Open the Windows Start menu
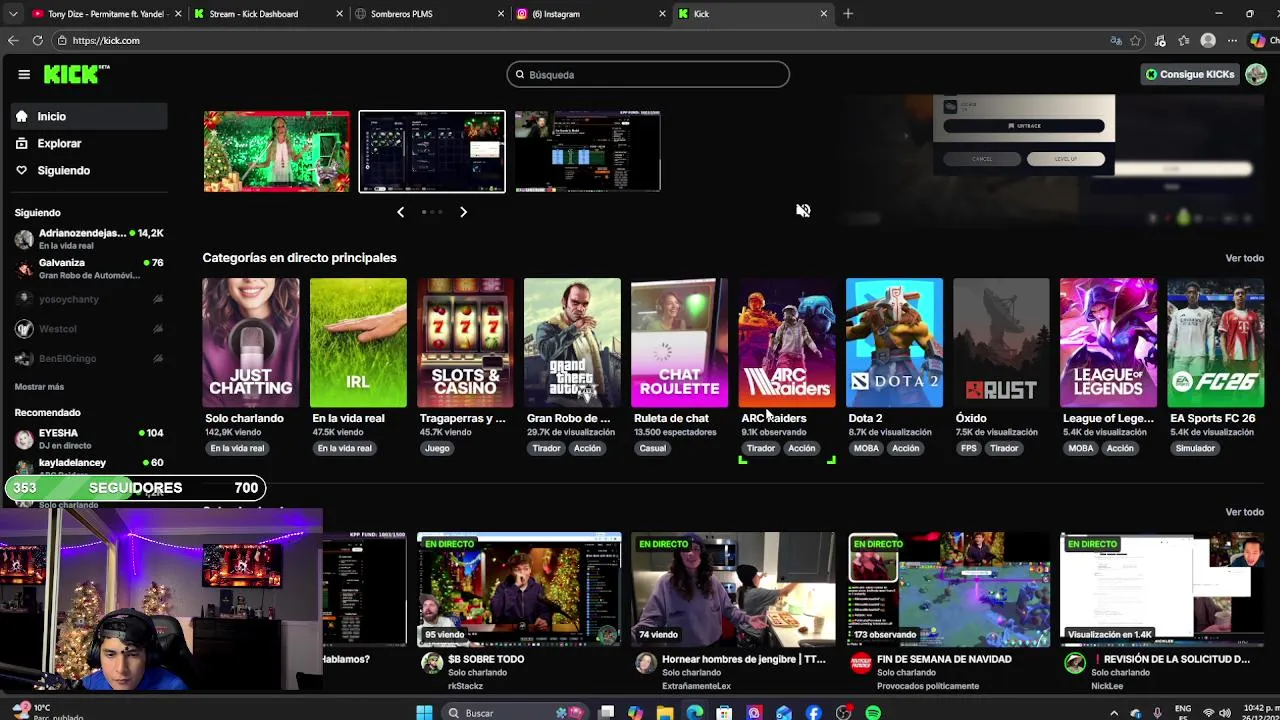 [x=424, y=713]
